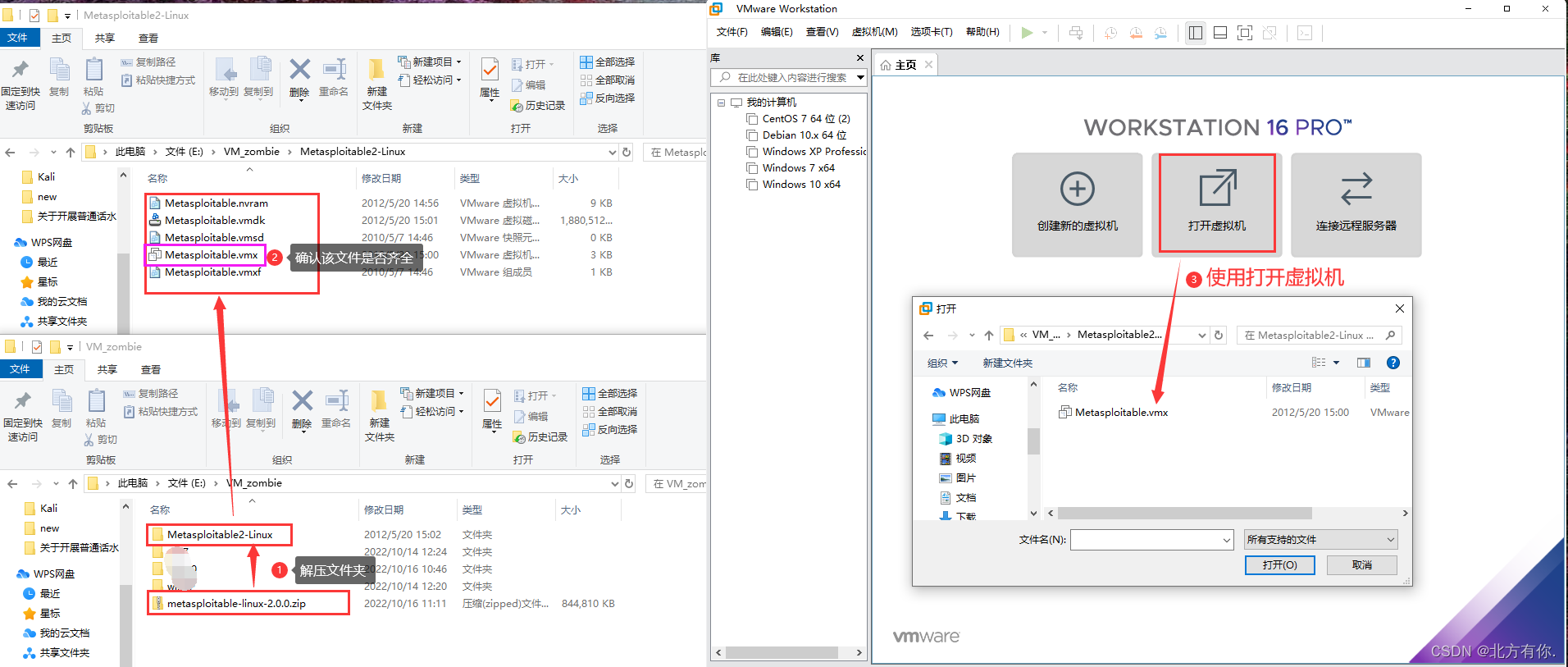
Task: Go back in the 打开 dialog
Action: (928, 336)
